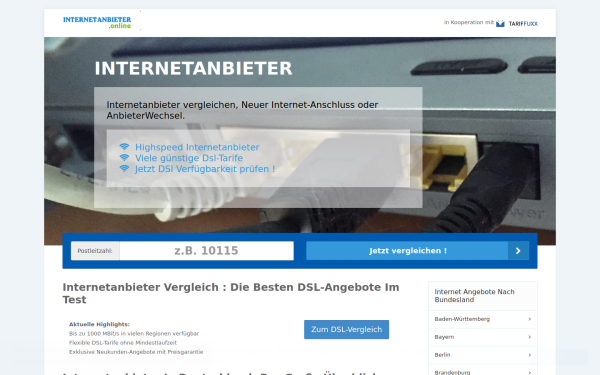This screenshot has width=600, height=375.
Task: Expand the chevron next to Baden-Württemberg
Action: 530,319
